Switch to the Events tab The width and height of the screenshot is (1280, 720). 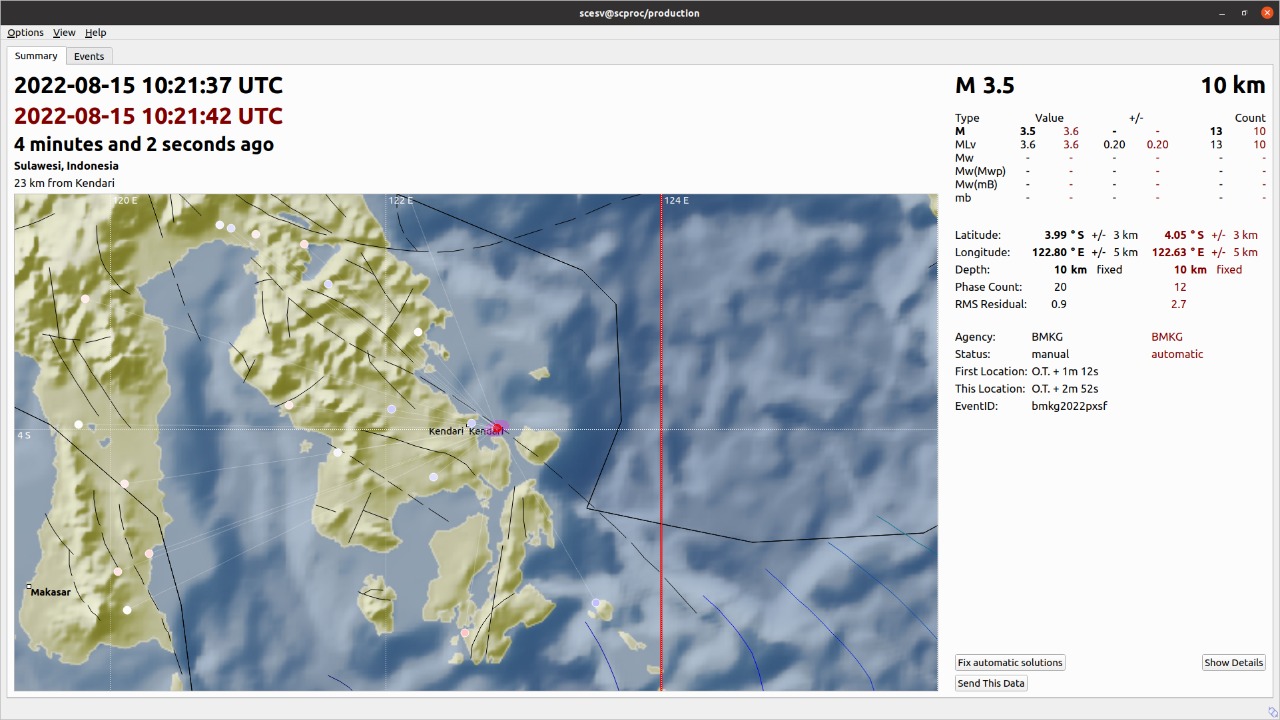pos(89,56)
